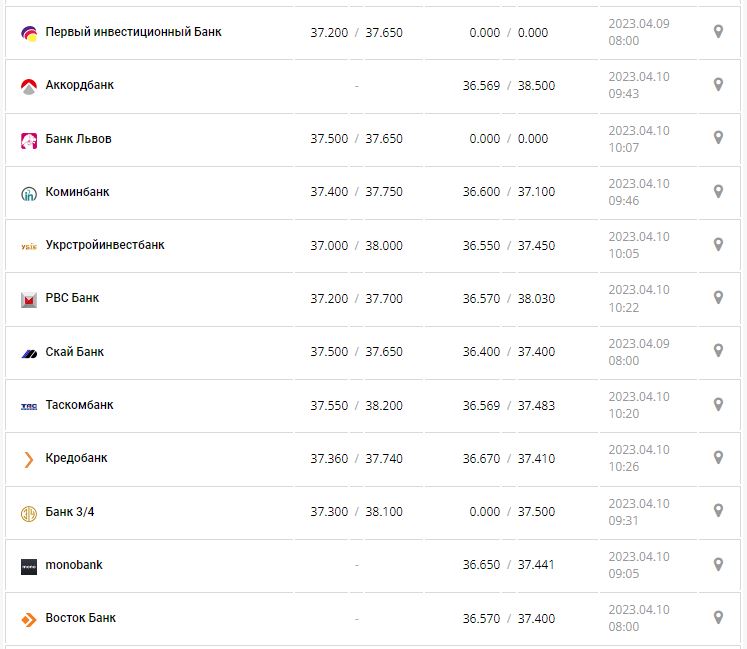Click Первый инвестиционный Банк logo

click(29, 33)
